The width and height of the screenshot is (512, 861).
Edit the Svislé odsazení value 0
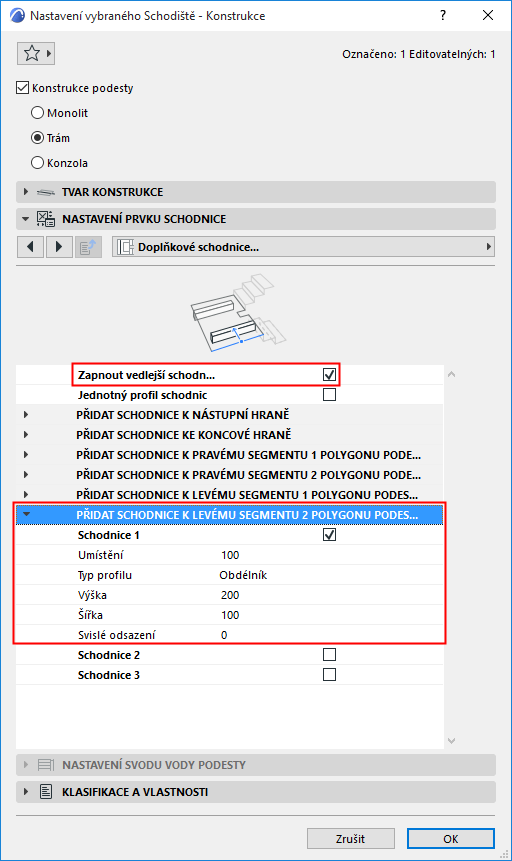coord(224,635)
